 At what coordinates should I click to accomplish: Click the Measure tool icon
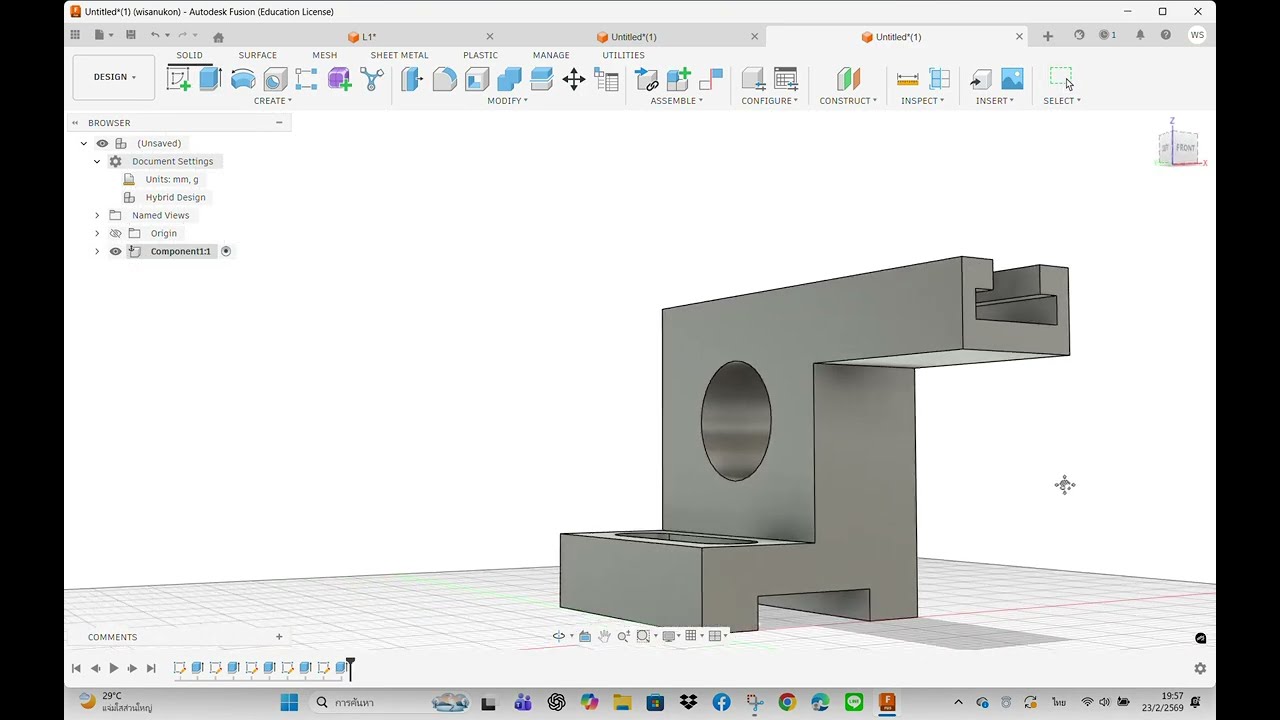pos(907,79)
